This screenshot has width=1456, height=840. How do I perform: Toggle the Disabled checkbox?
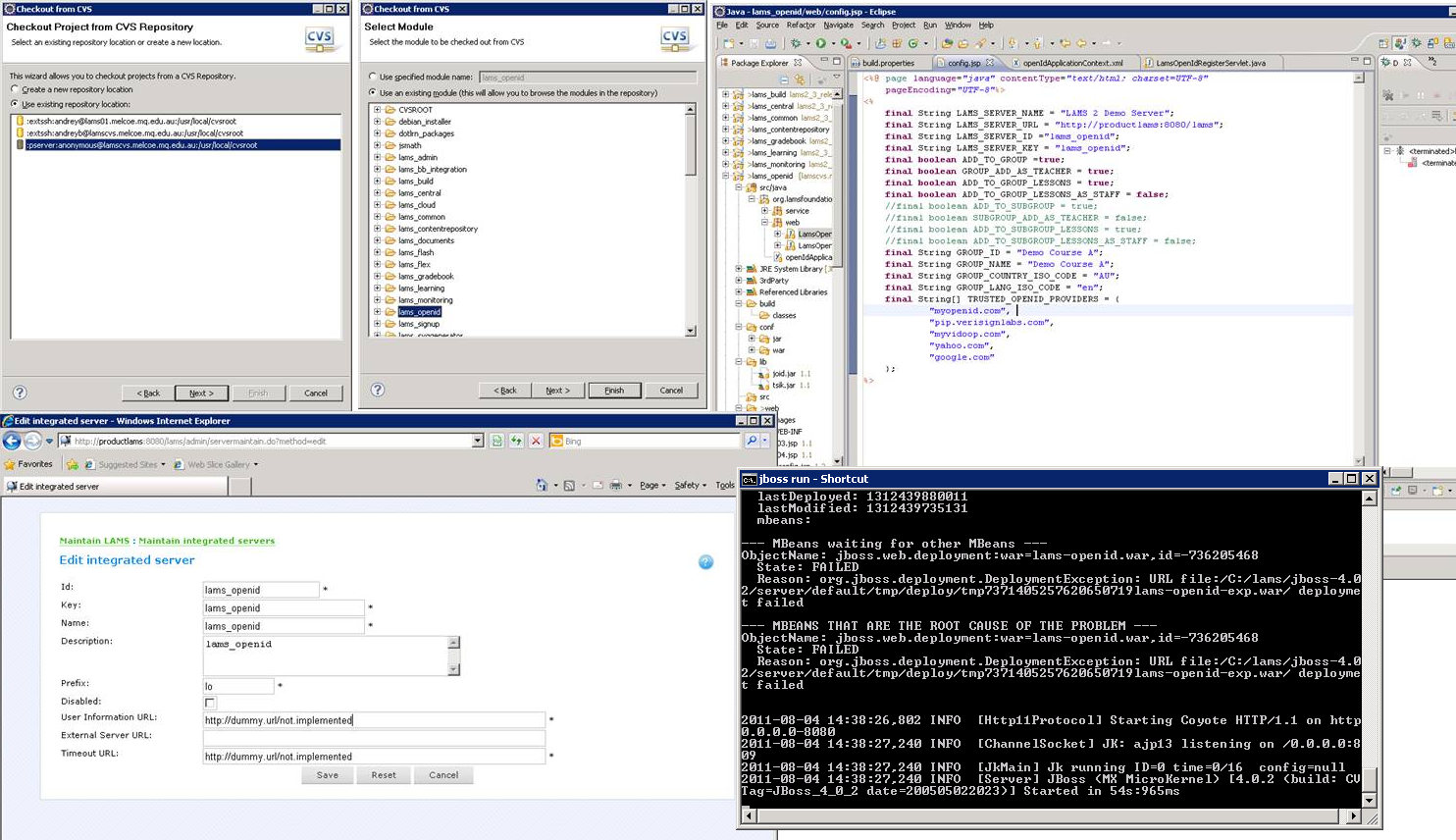point(210,703)
